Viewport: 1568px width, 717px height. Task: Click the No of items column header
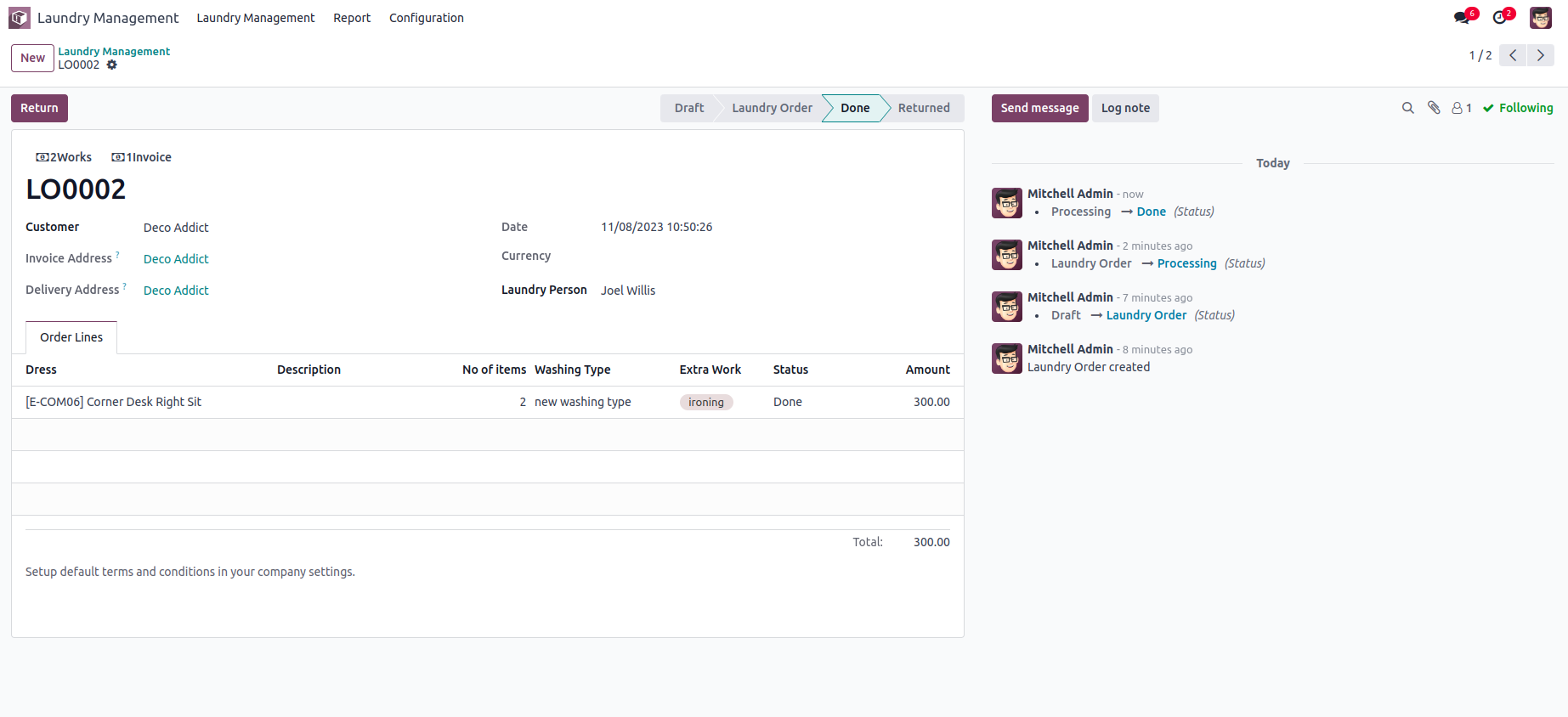coord(494,370)
